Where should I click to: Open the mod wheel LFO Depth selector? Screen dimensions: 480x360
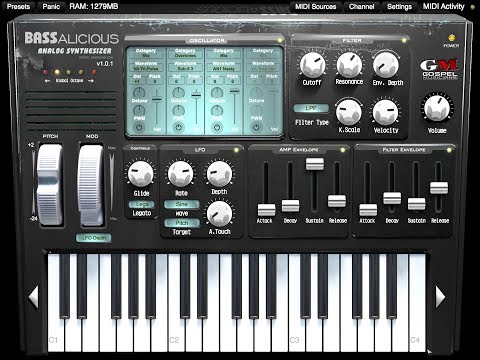tap(94, 238)
